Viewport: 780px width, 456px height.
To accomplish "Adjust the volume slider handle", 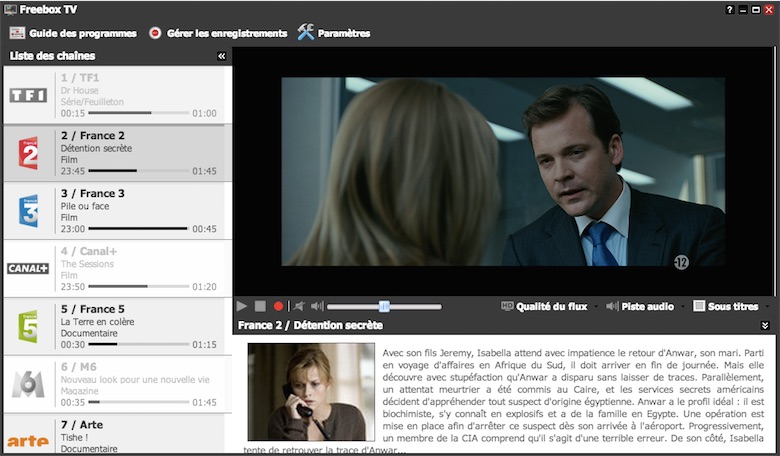I will [x=384, y=306].
